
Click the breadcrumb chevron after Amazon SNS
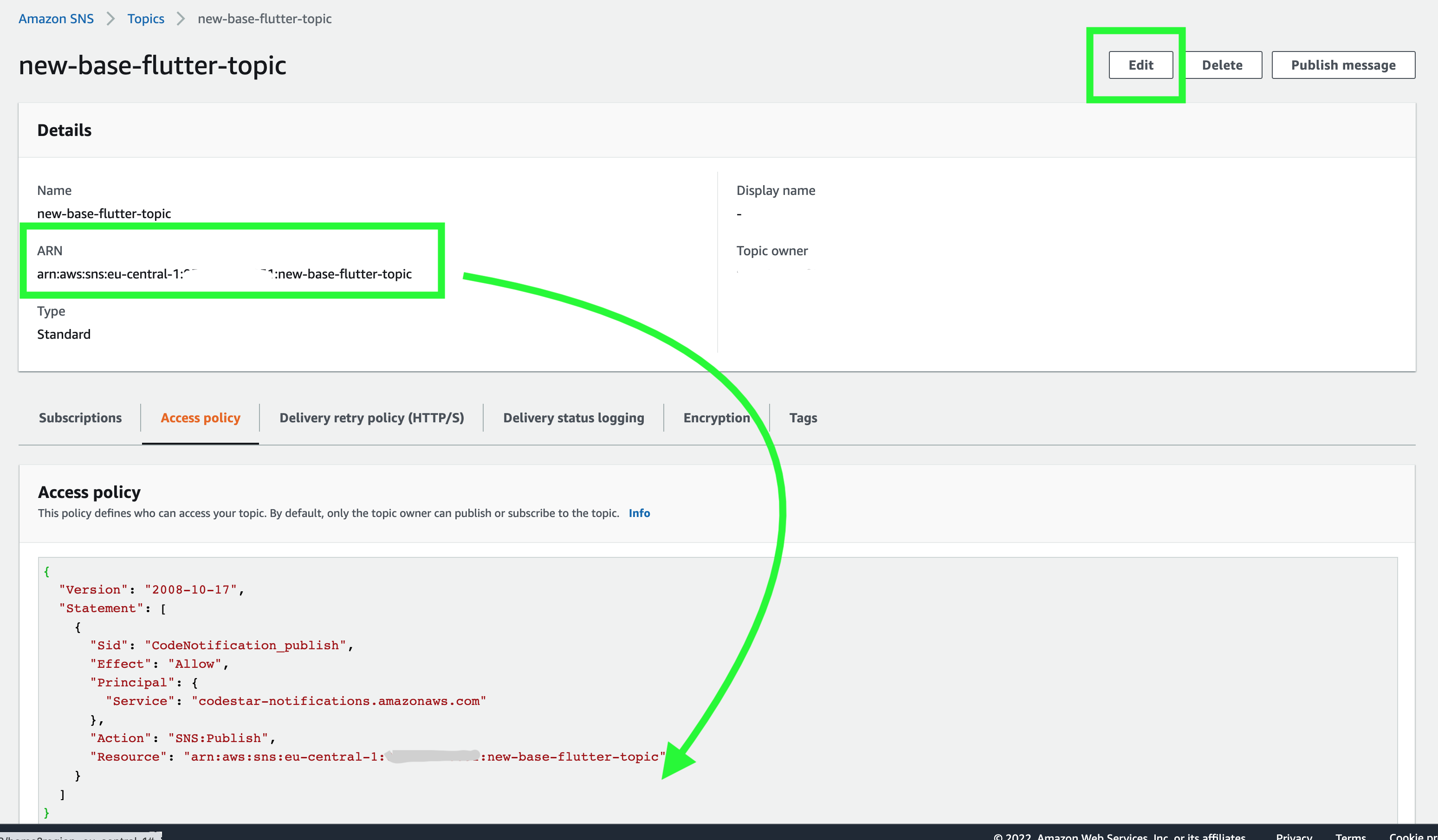tap(110, 19)
